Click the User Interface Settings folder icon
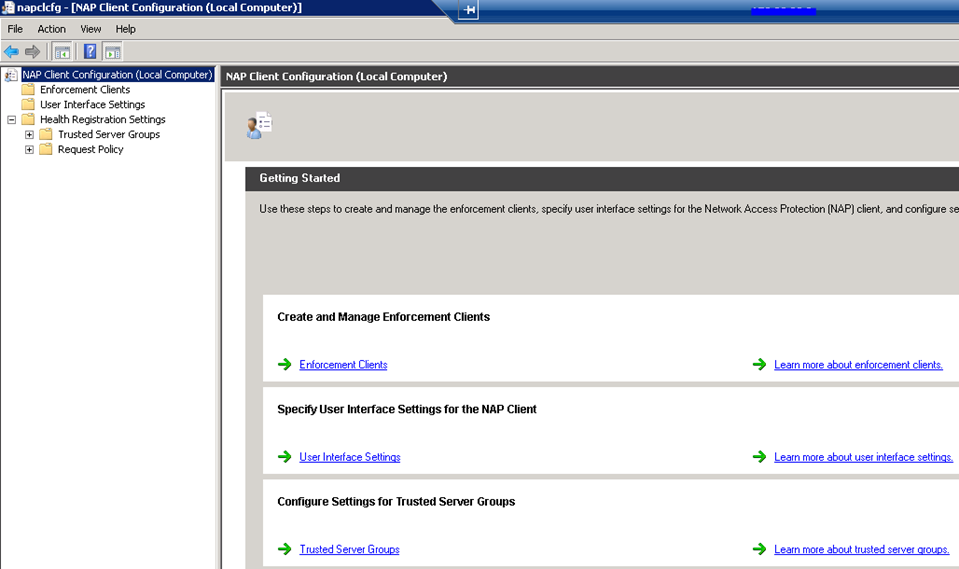This screenshot has height=569, width=959. point(28,105)
